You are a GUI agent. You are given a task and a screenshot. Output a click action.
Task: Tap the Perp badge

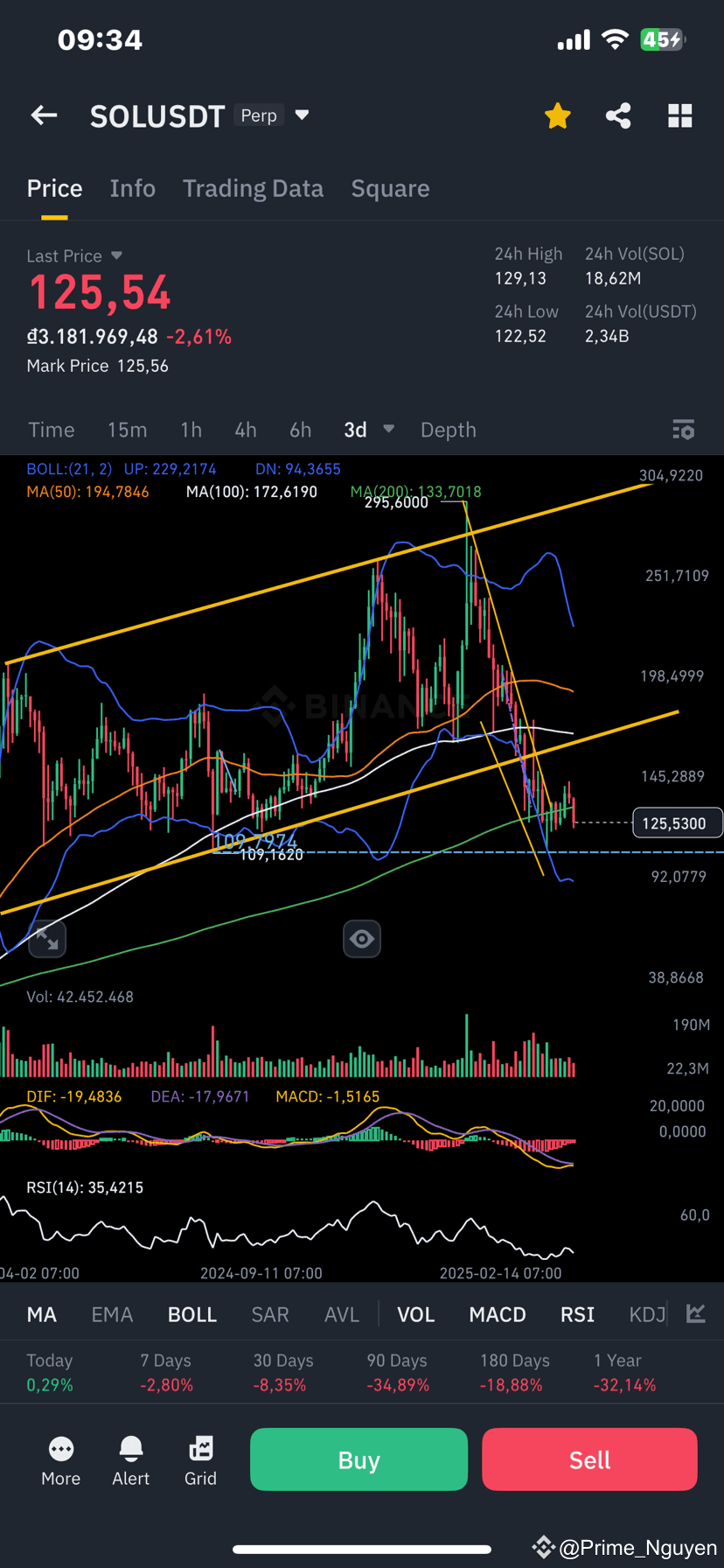(x=259, y=115)
